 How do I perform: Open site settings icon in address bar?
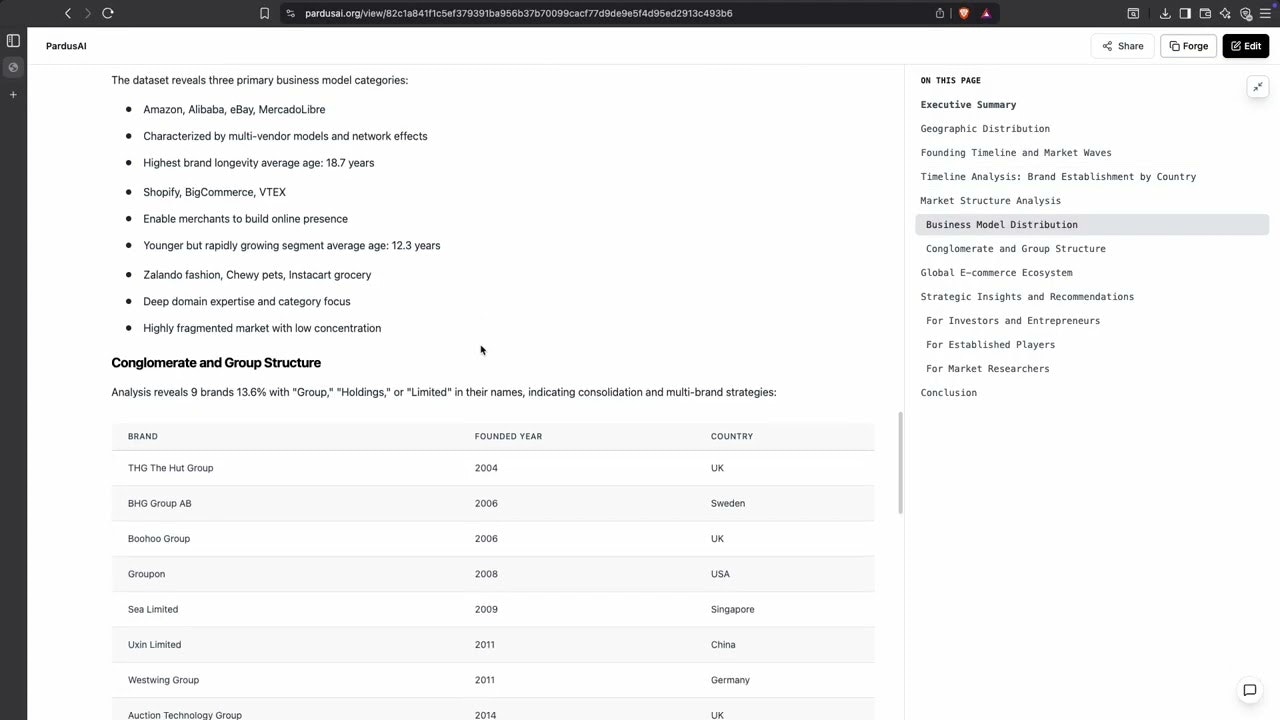point(290,13)
